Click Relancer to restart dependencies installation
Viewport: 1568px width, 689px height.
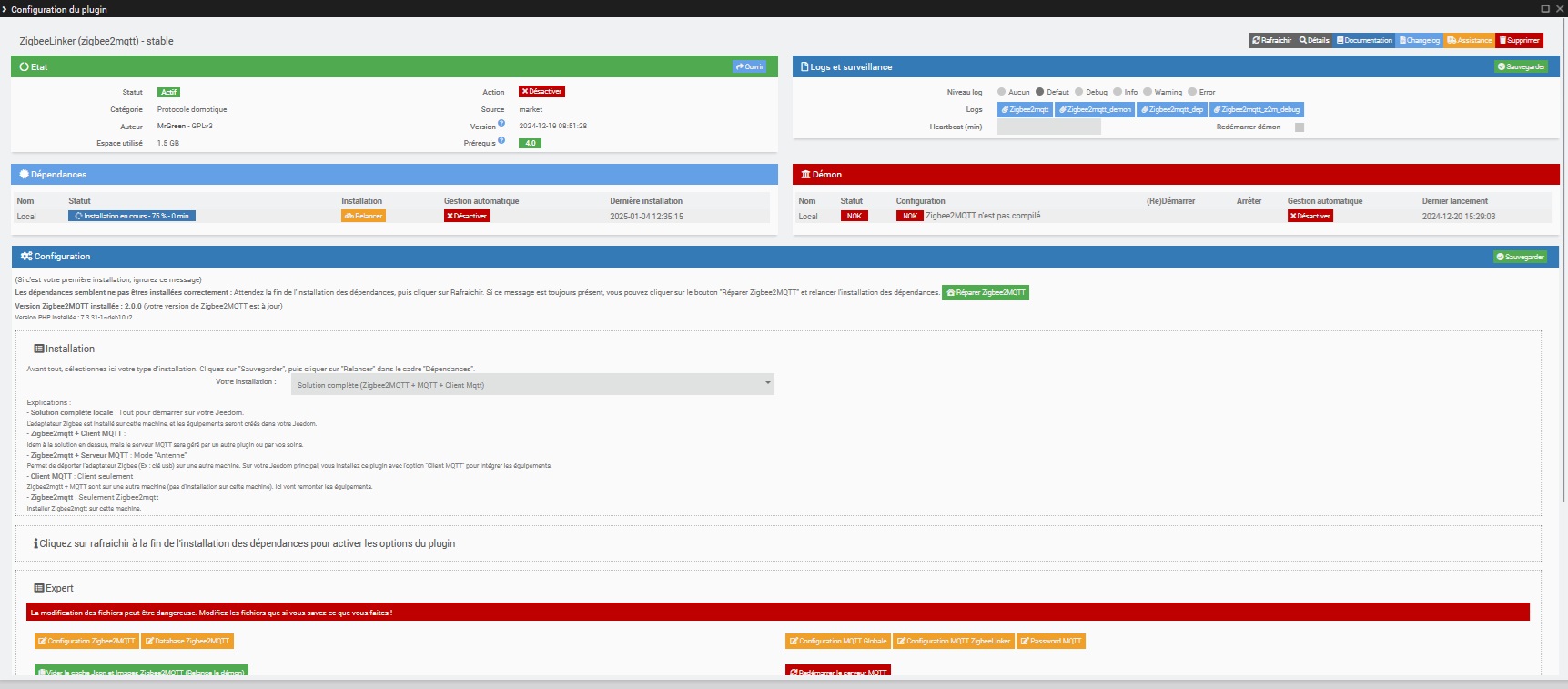pyautogui.click(x=364, y=216)
